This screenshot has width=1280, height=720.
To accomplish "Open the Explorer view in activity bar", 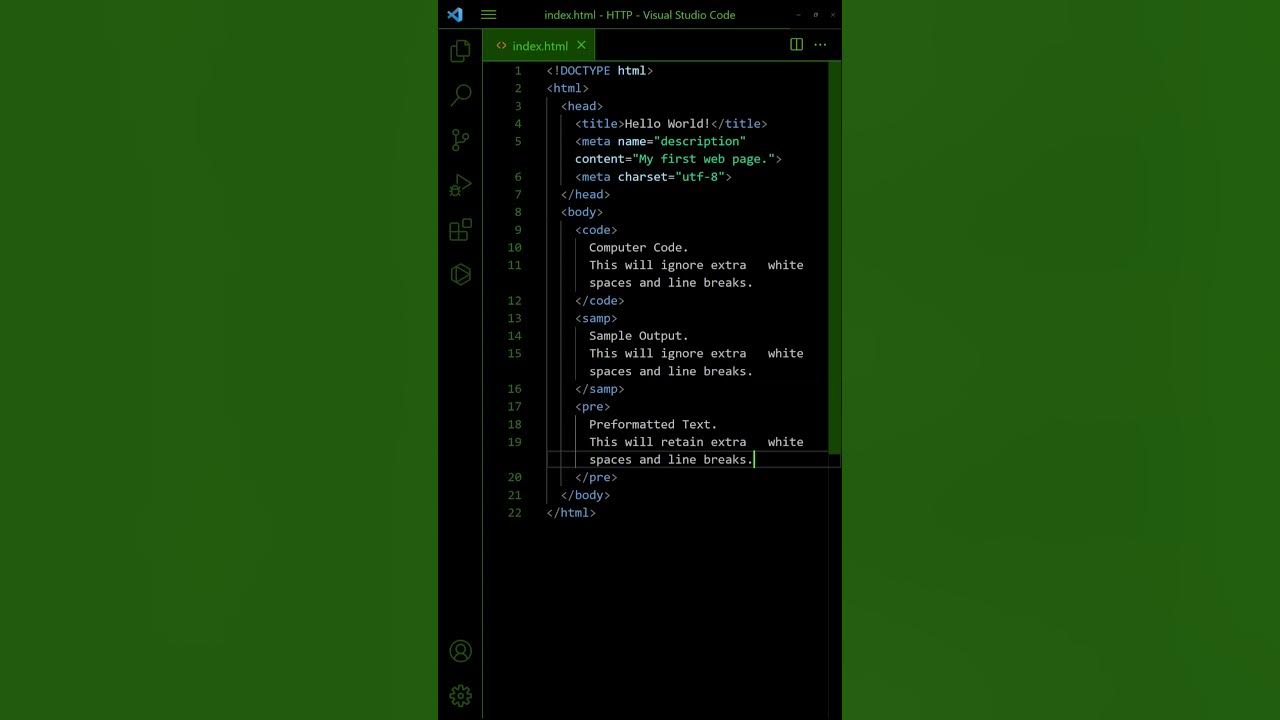I will (x=460, y=51).
